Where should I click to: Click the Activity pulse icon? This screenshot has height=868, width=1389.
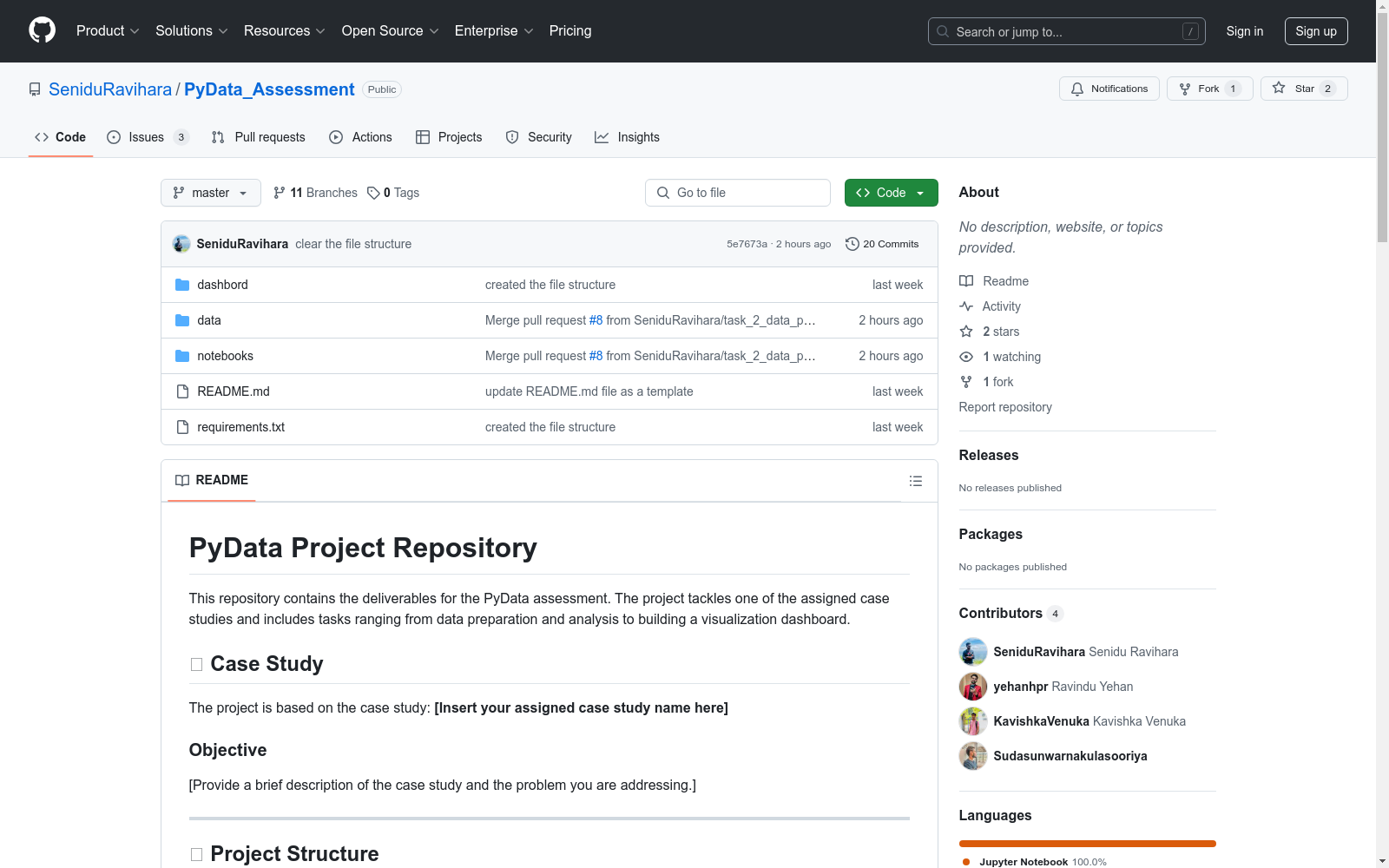[x=966, y=306]
